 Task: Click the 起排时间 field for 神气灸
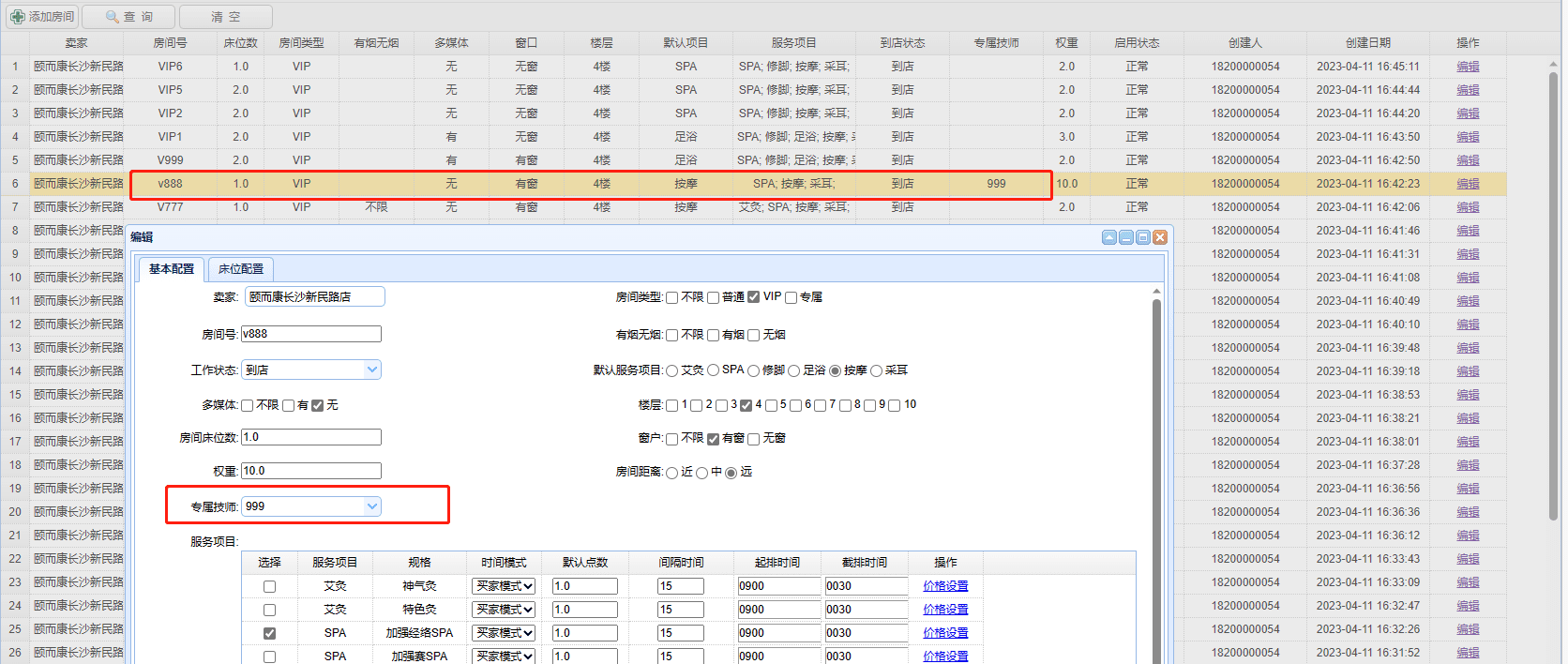(779, 586)
